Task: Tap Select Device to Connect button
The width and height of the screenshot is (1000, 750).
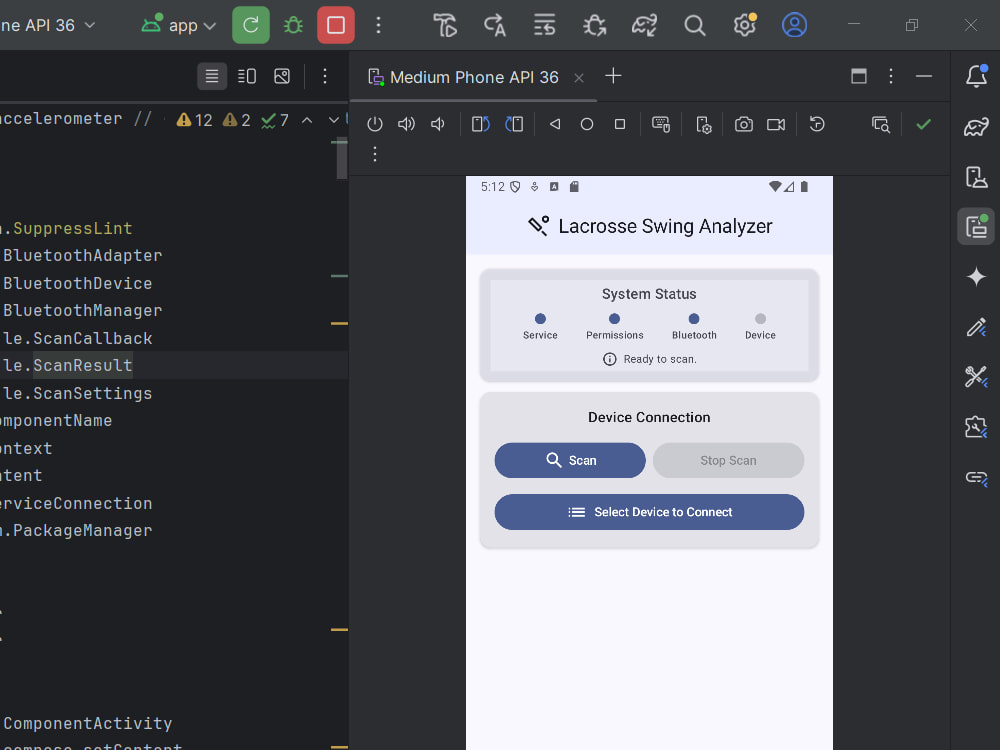Action: coord(649,512)
